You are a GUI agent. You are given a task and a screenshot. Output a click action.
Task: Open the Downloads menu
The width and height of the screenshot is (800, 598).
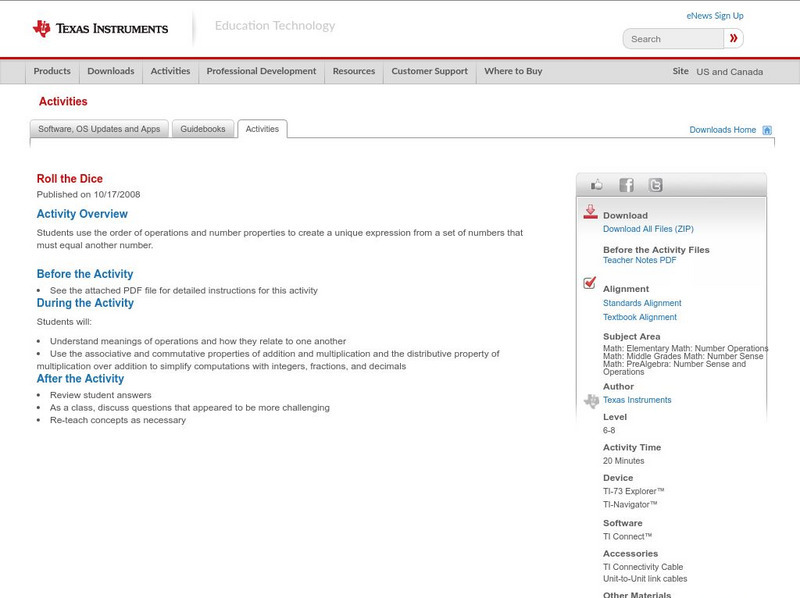(111, 71)
